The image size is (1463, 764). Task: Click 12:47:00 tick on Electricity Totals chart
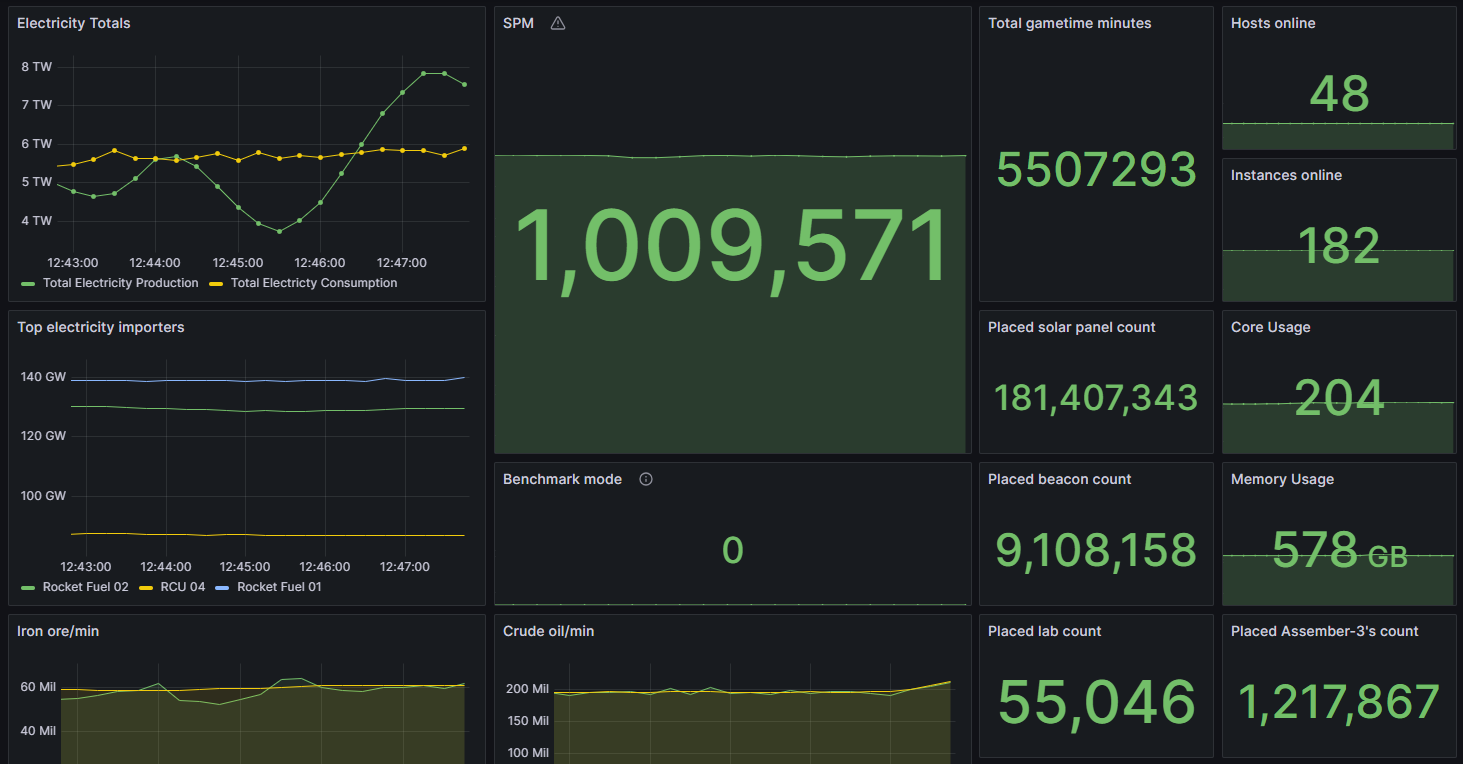point(403,263)
